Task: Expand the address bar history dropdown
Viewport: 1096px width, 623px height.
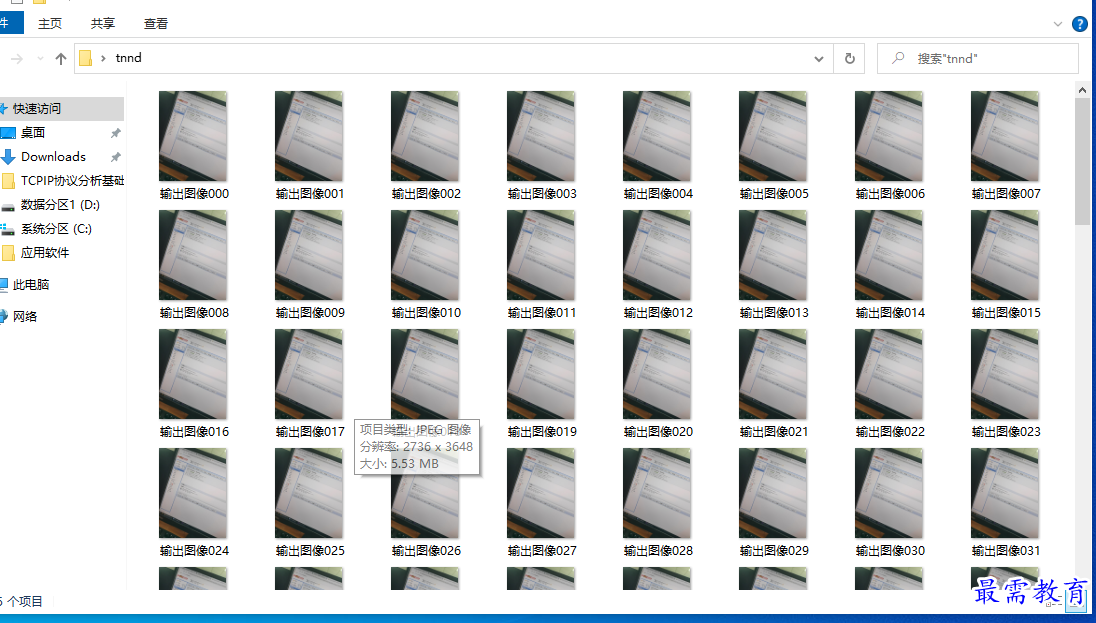Action: tap(819, 59)
